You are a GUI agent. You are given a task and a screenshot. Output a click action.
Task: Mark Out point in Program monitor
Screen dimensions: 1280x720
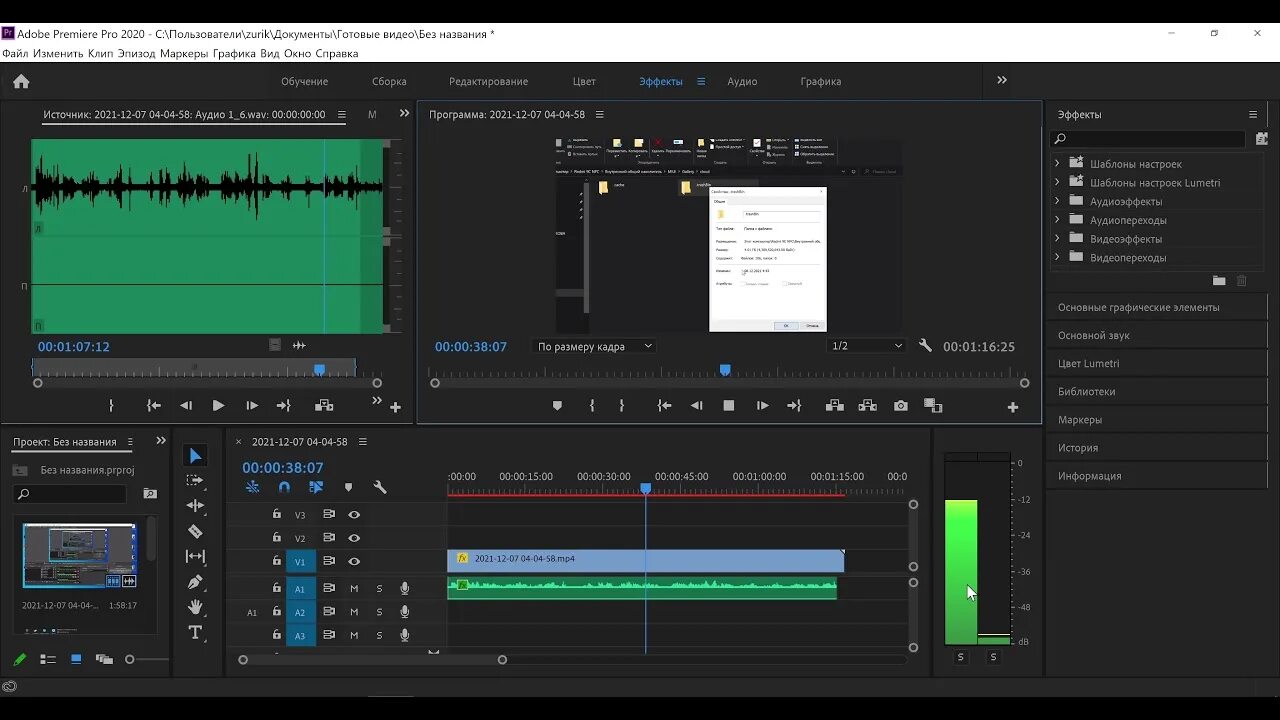click(621, 406)
